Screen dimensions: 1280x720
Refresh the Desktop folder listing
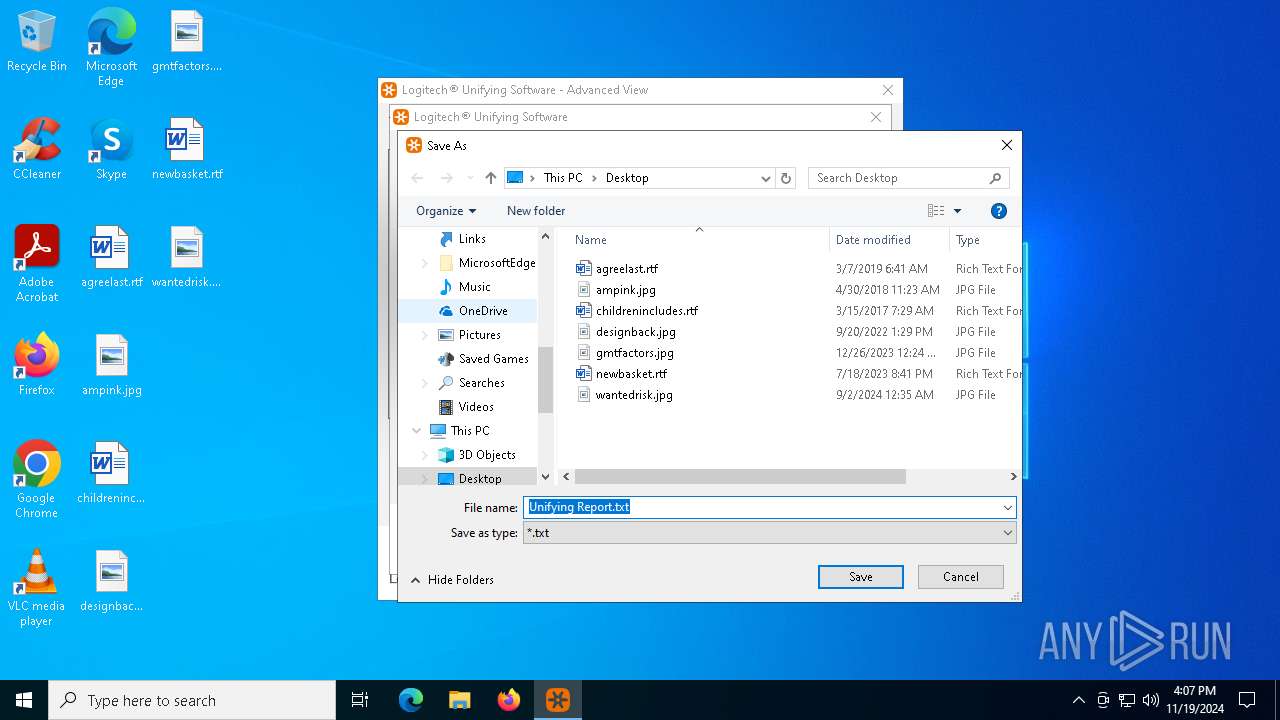click(786, 178)
